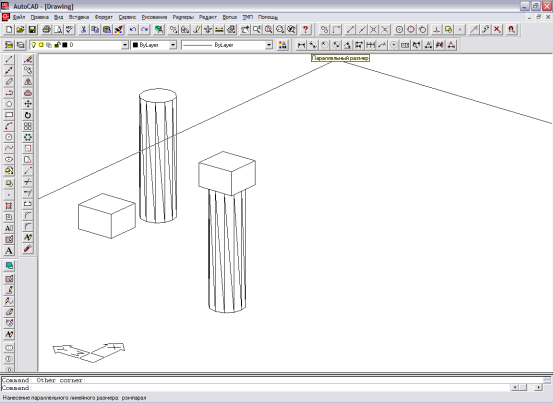The width and height of the screenshot is (553, 403).
Task: Activate the Radius dimension tool
Action: [324, 45]
